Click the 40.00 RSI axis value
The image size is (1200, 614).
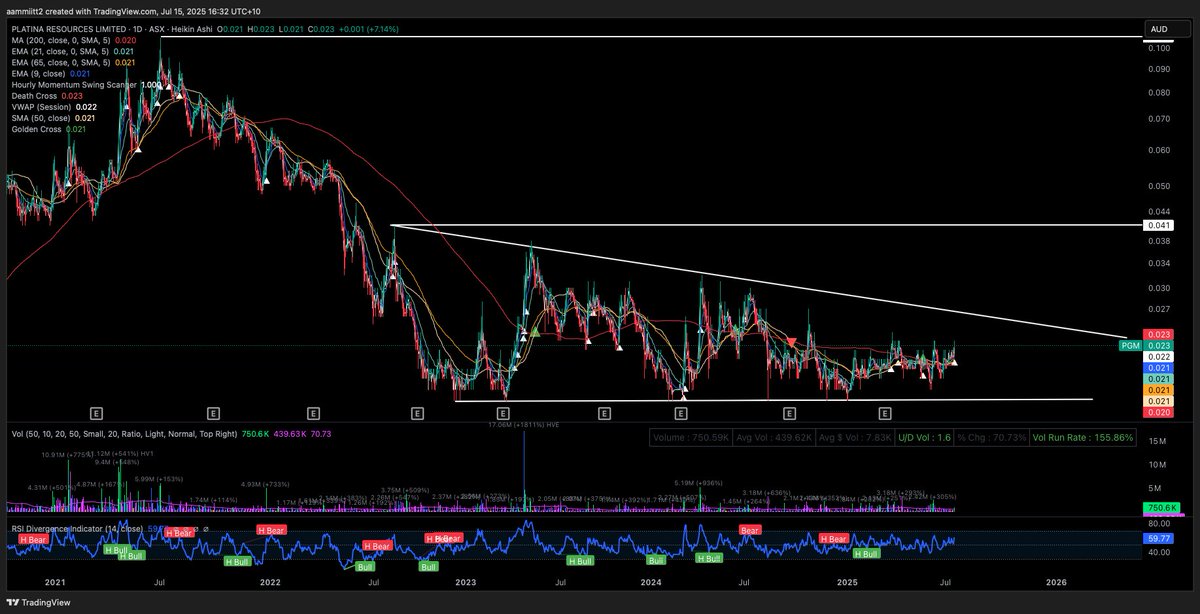coord(1158,552)
